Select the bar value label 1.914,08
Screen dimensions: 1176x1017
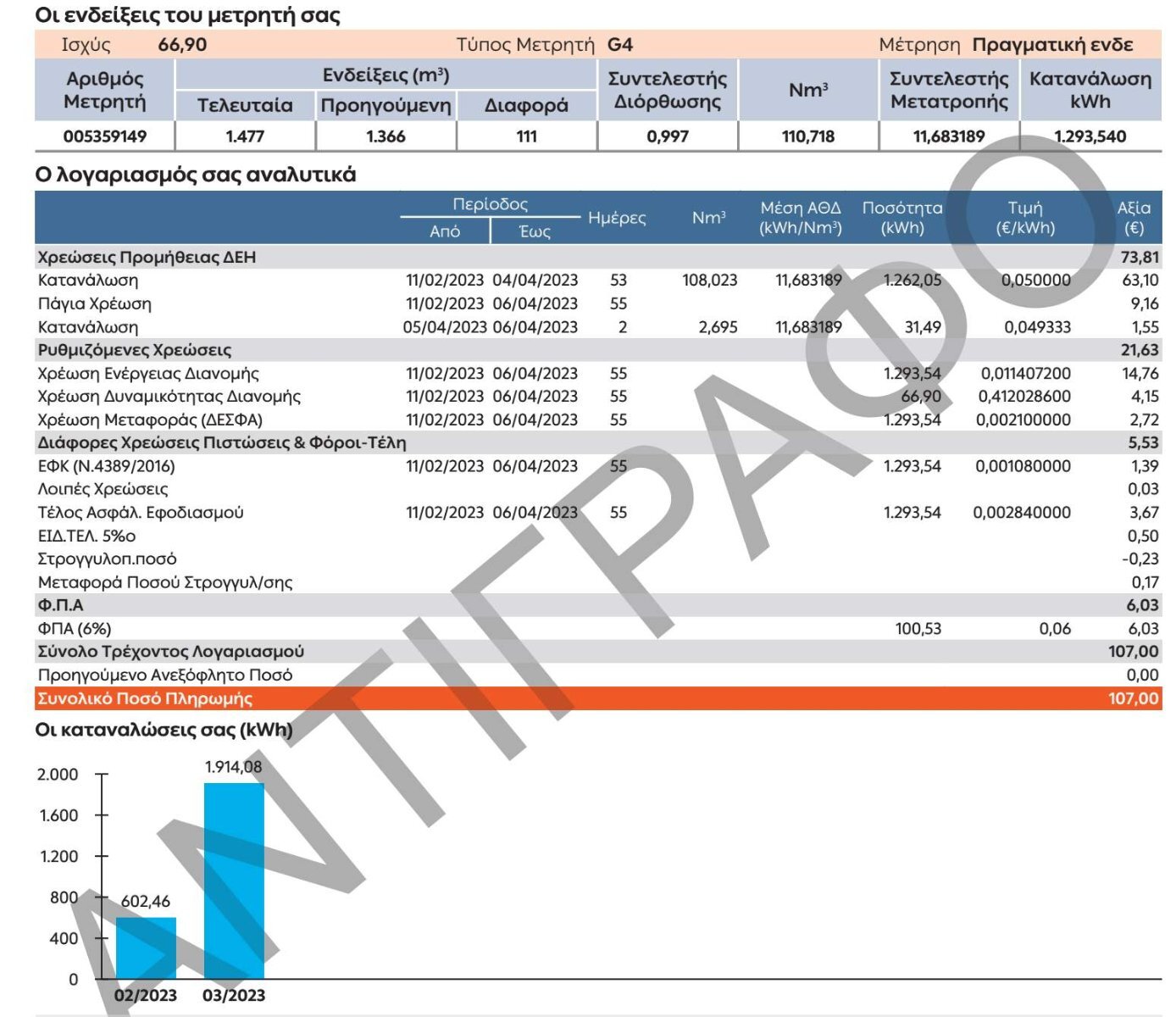[x=234, y=767]
